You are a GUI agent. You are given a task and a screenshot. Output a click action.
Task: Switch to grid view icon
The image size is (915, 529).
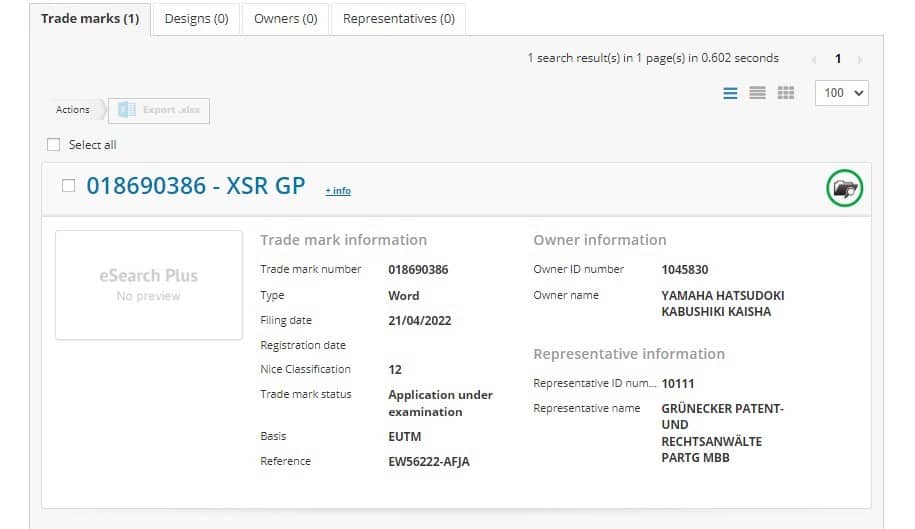coord(785,93)
